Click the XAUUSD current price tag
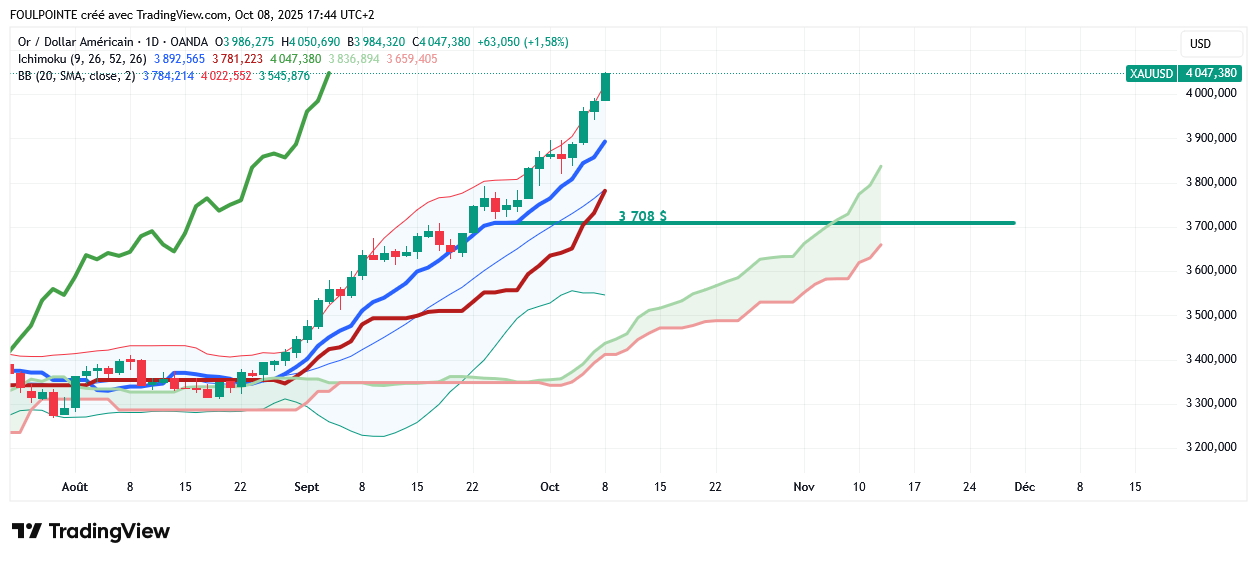This screenshot has width=1257, height=561. (x=1183, y=73)
